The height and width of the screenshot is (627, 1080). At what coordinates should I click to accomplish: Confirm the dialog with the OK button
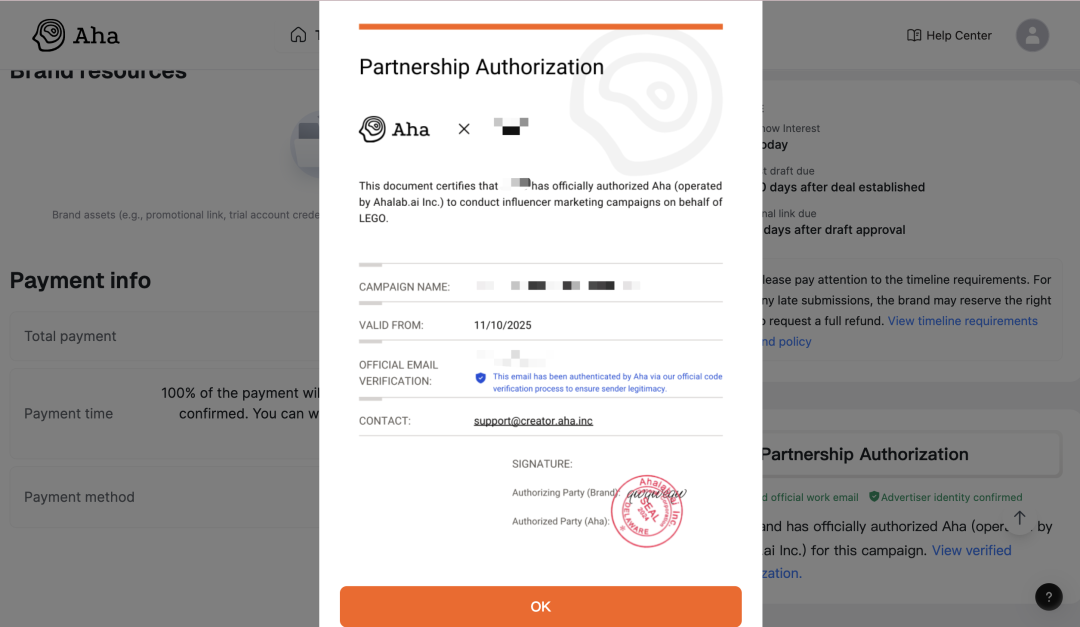click(540, 606)
